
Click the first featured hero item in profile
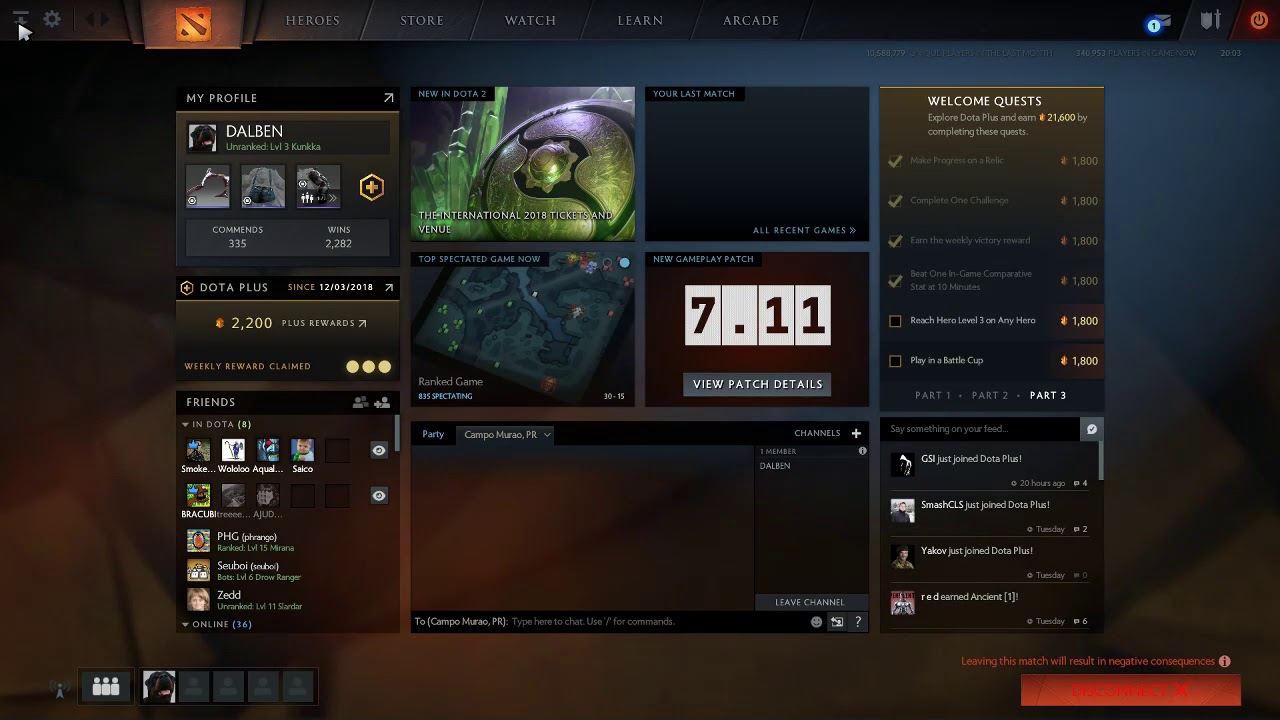point(208,187)
